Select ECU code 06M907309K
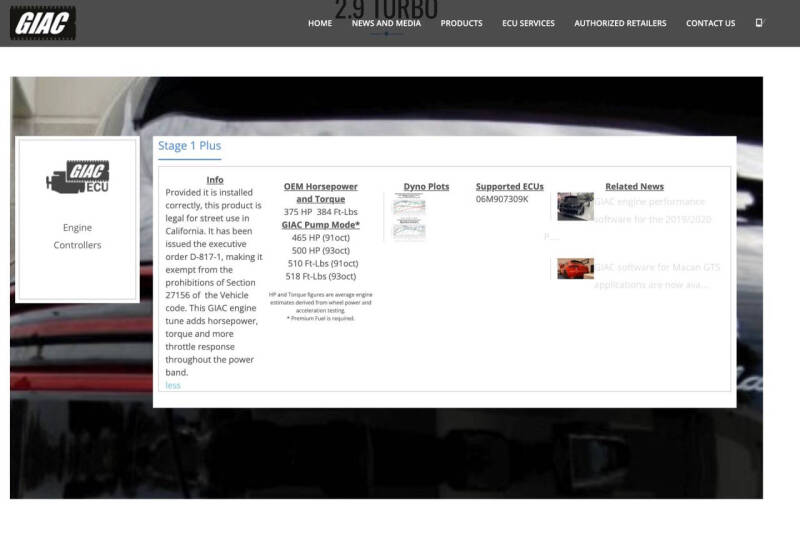Image resolution: width=800 pixels, height=537 pixels. 502,199
